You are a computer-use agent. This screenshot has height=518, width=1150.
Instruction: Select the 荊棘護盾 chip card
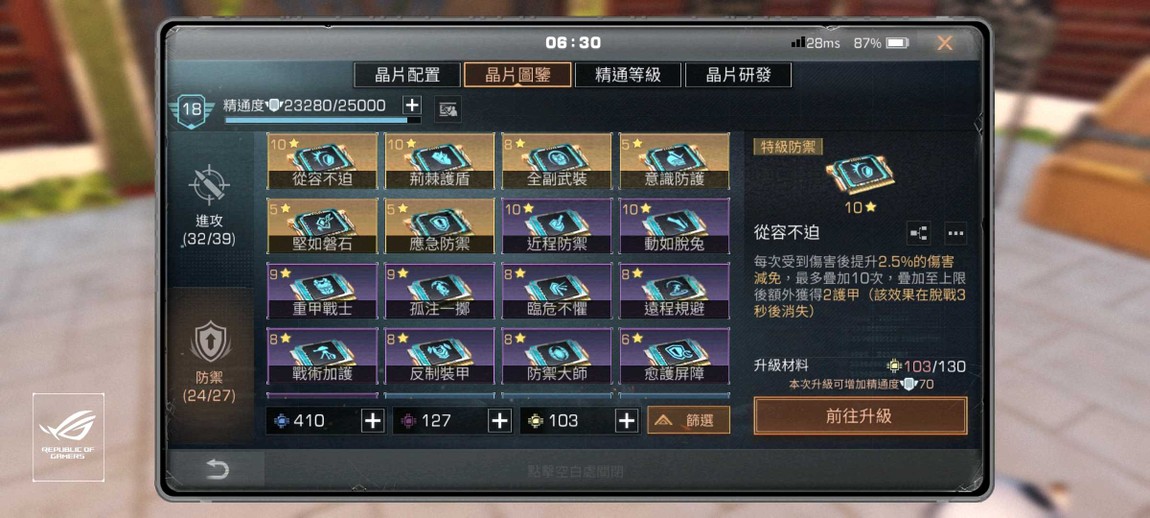439,161
